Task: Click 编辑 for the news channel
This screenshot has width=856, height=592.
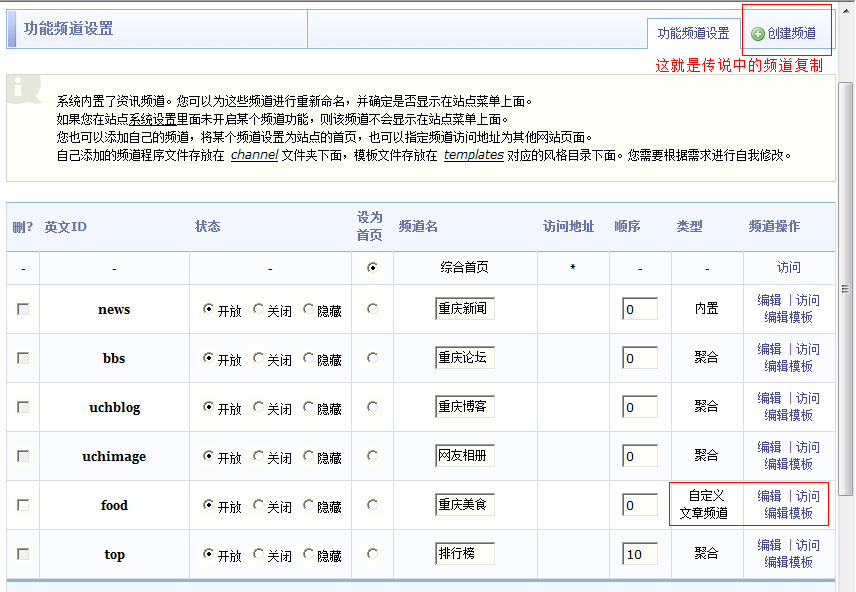Action: [x=769, y=300]
